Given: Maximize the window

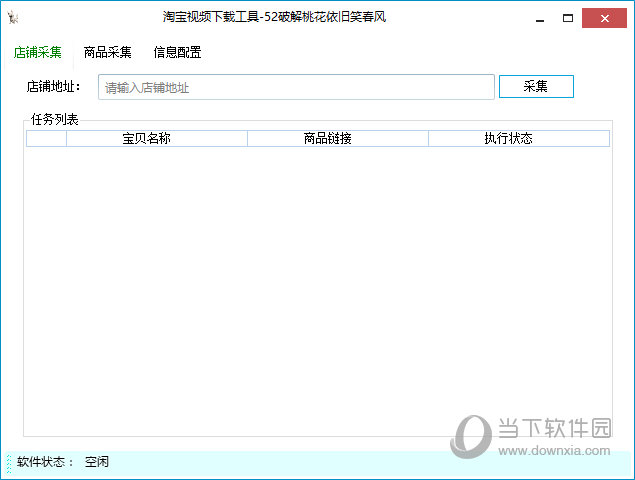Looking at the screenshot, I should click(x=568, y=18).
